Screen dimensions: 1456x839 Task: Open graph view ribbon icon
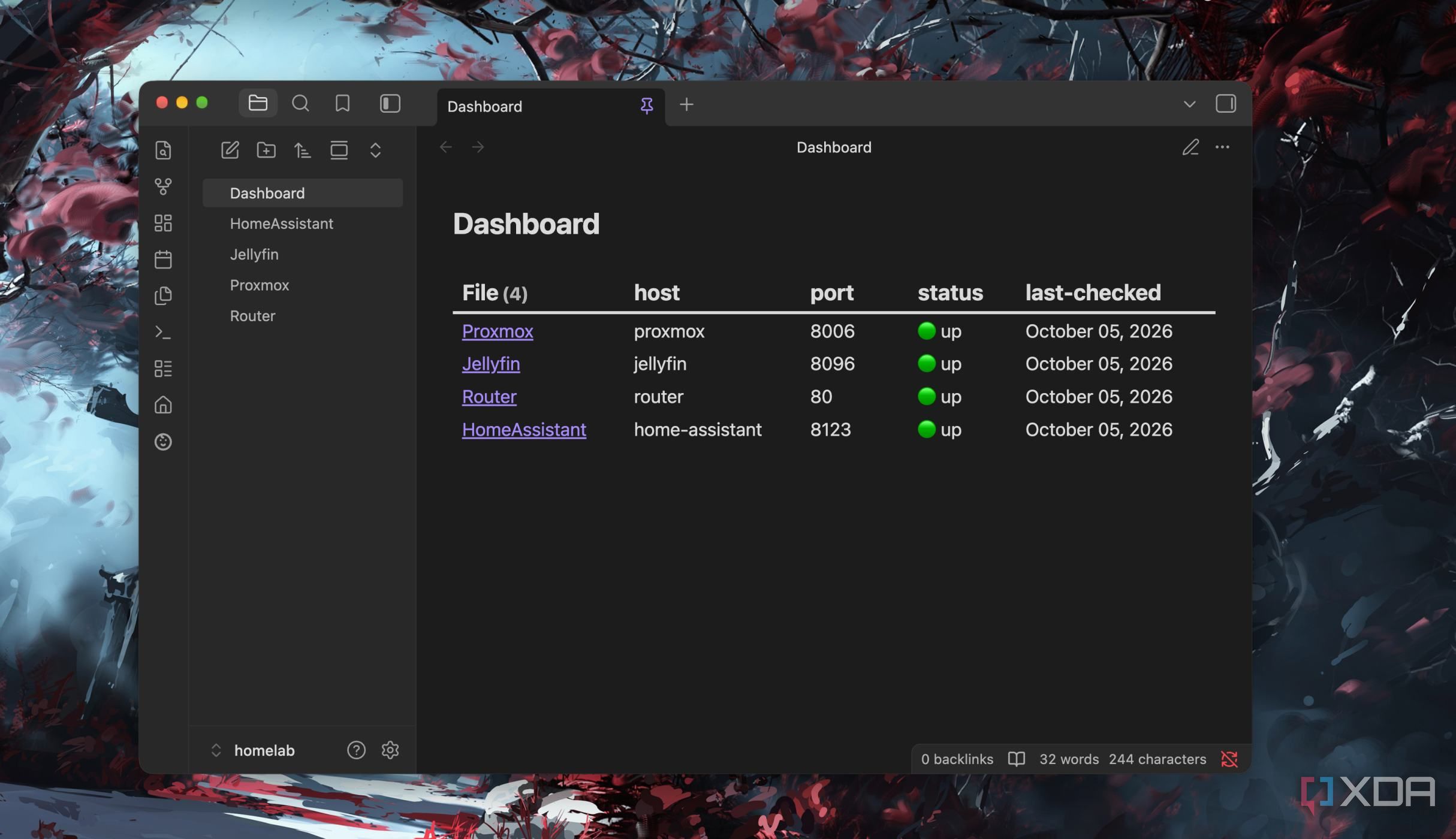pyautogui.click(x=163, y=186)
